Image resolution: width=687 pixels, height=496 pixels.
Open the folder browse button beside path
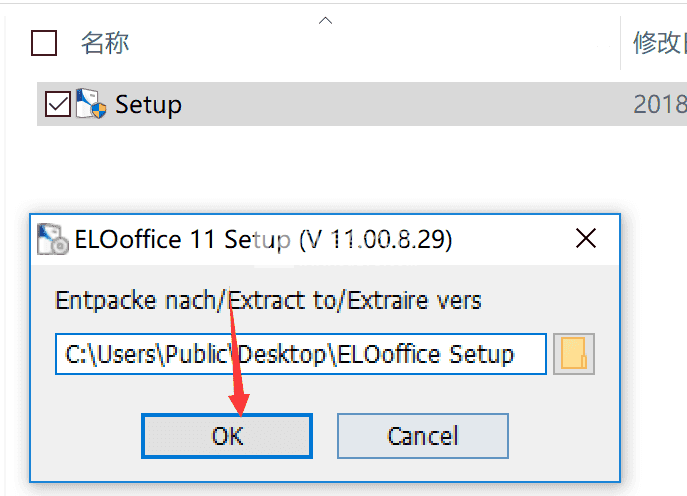574,354
